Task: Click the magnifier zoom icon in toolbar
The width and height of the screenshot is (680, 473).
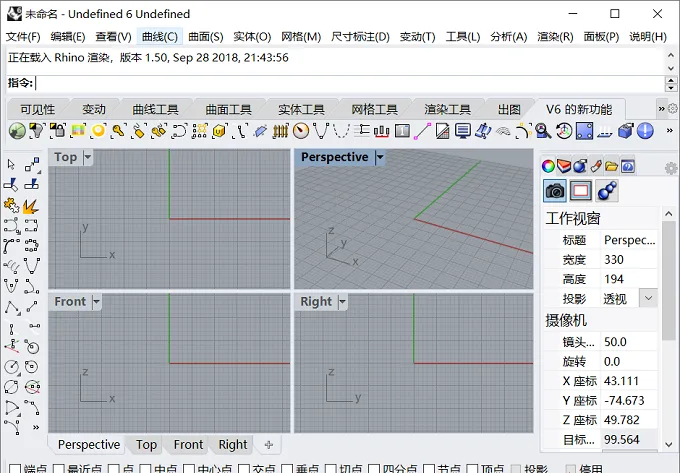Action: click(543, 130)
